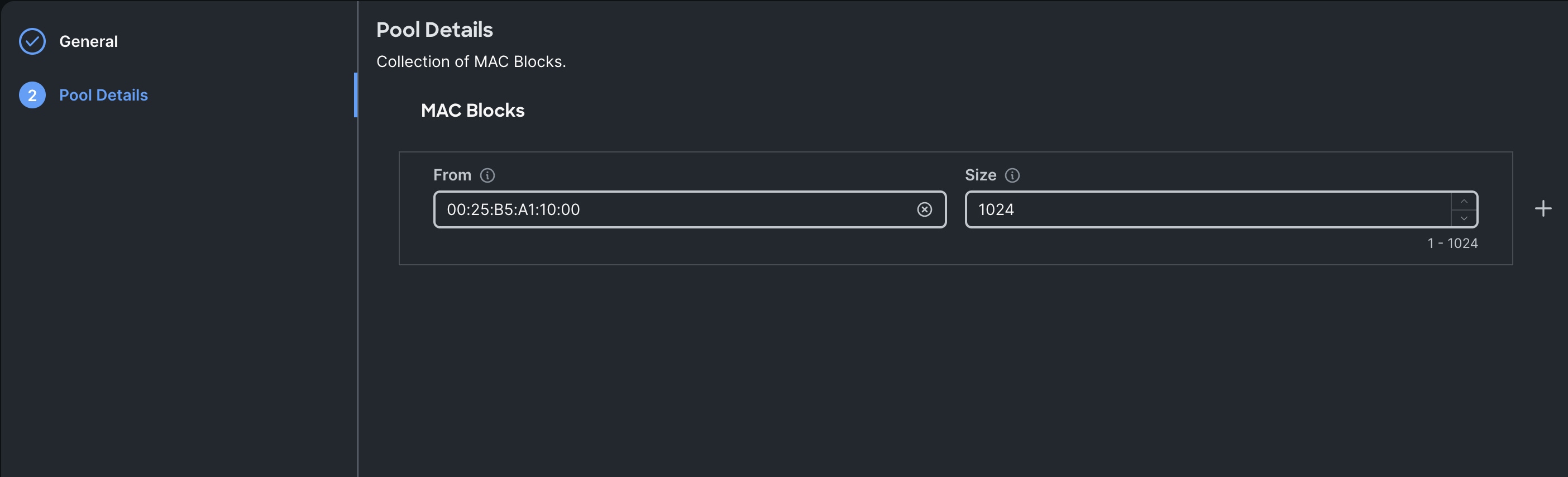Viewport: 1568px width, 477px height.
Task: Decrement the Size value using the down arrow
Action: (1465, 217)
